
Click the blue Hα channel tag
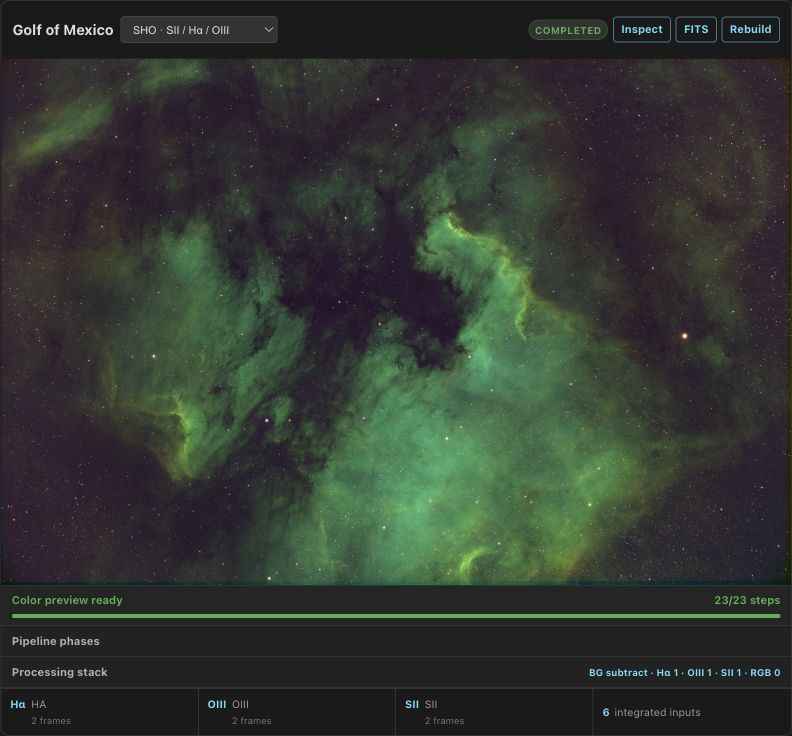[18, 704]
